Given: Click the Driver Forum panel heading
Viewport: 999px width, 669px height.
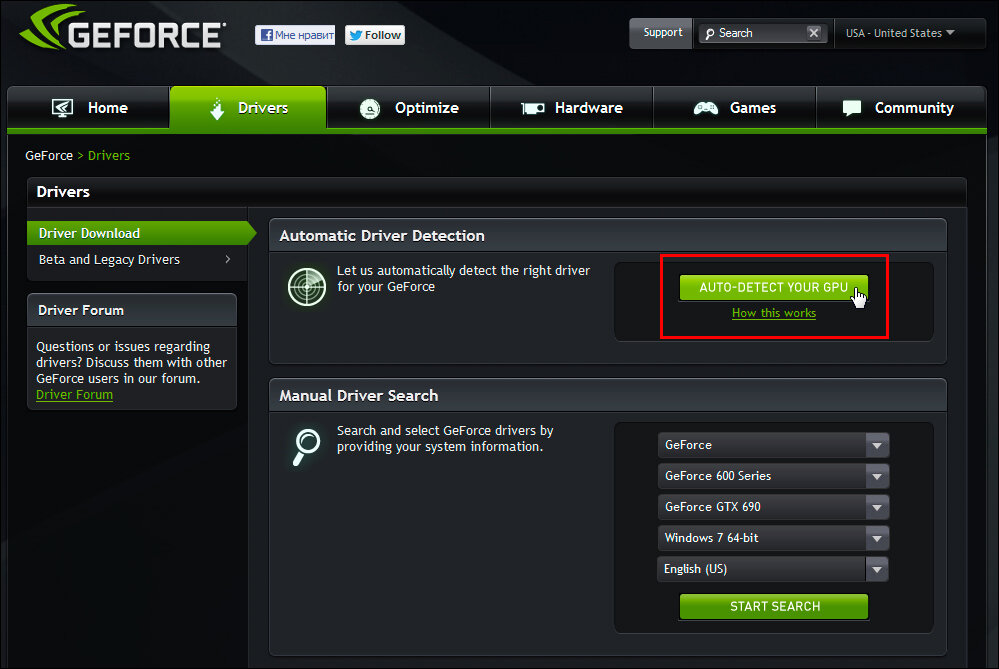Looking at the screenshot, I should click(81, 310).
